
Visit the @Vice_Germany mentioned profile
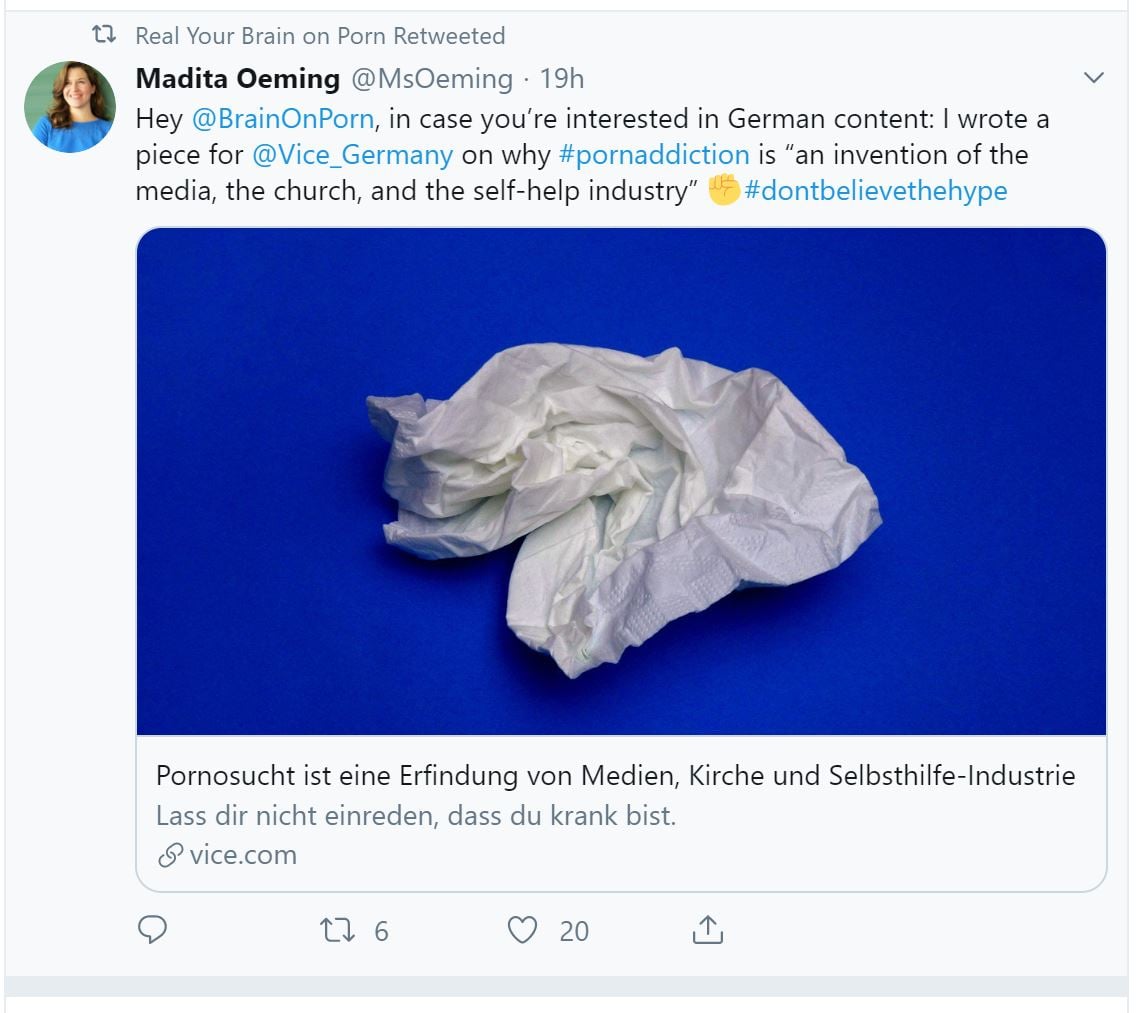pyautogui.click(x=353, y=155)
